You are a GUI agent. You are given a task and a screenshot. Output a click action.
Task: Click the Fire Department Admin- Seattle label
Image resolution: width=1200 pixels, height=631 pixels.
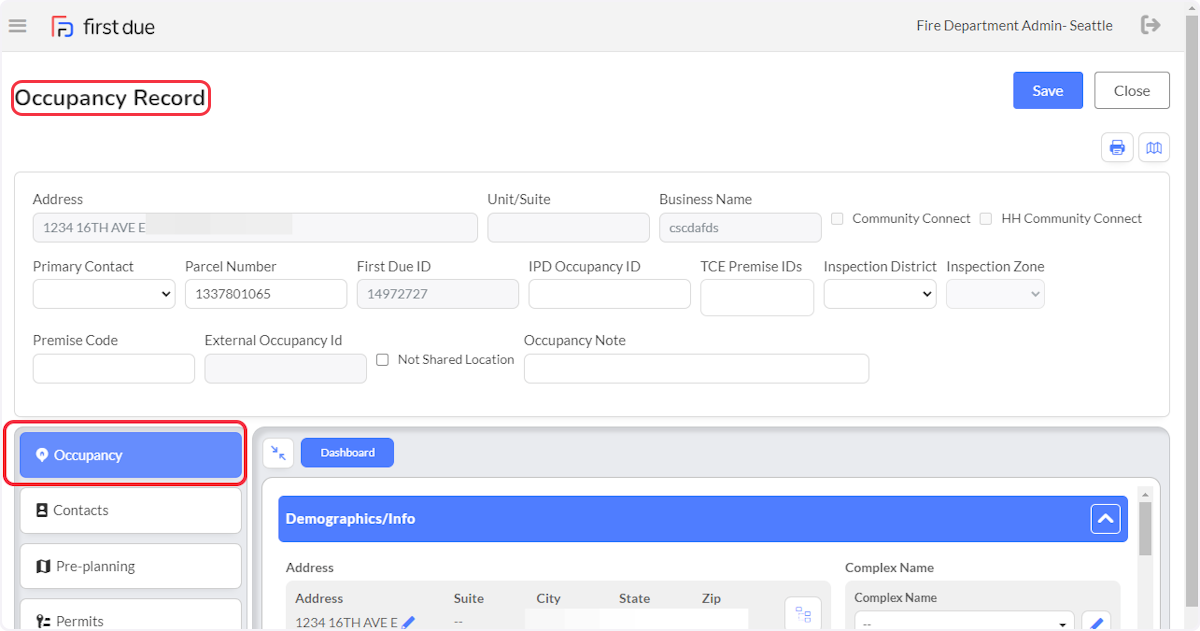[1014, 26]
